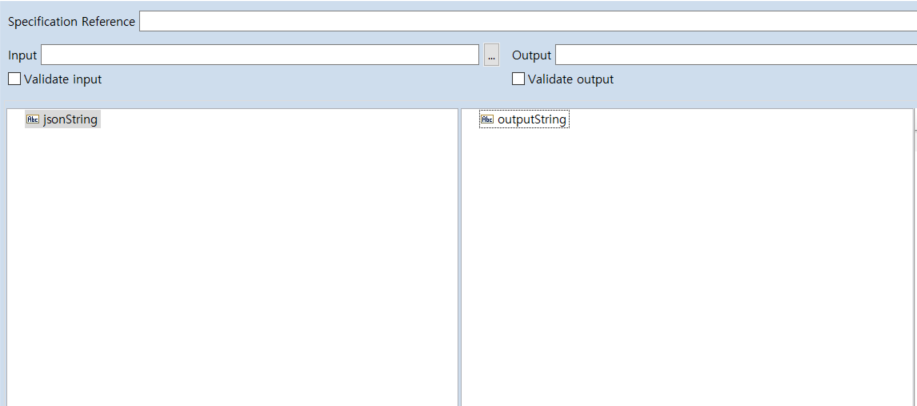Select the outputString variable in output tree
This screenshot has height=406, width=917.
[532, 120]
